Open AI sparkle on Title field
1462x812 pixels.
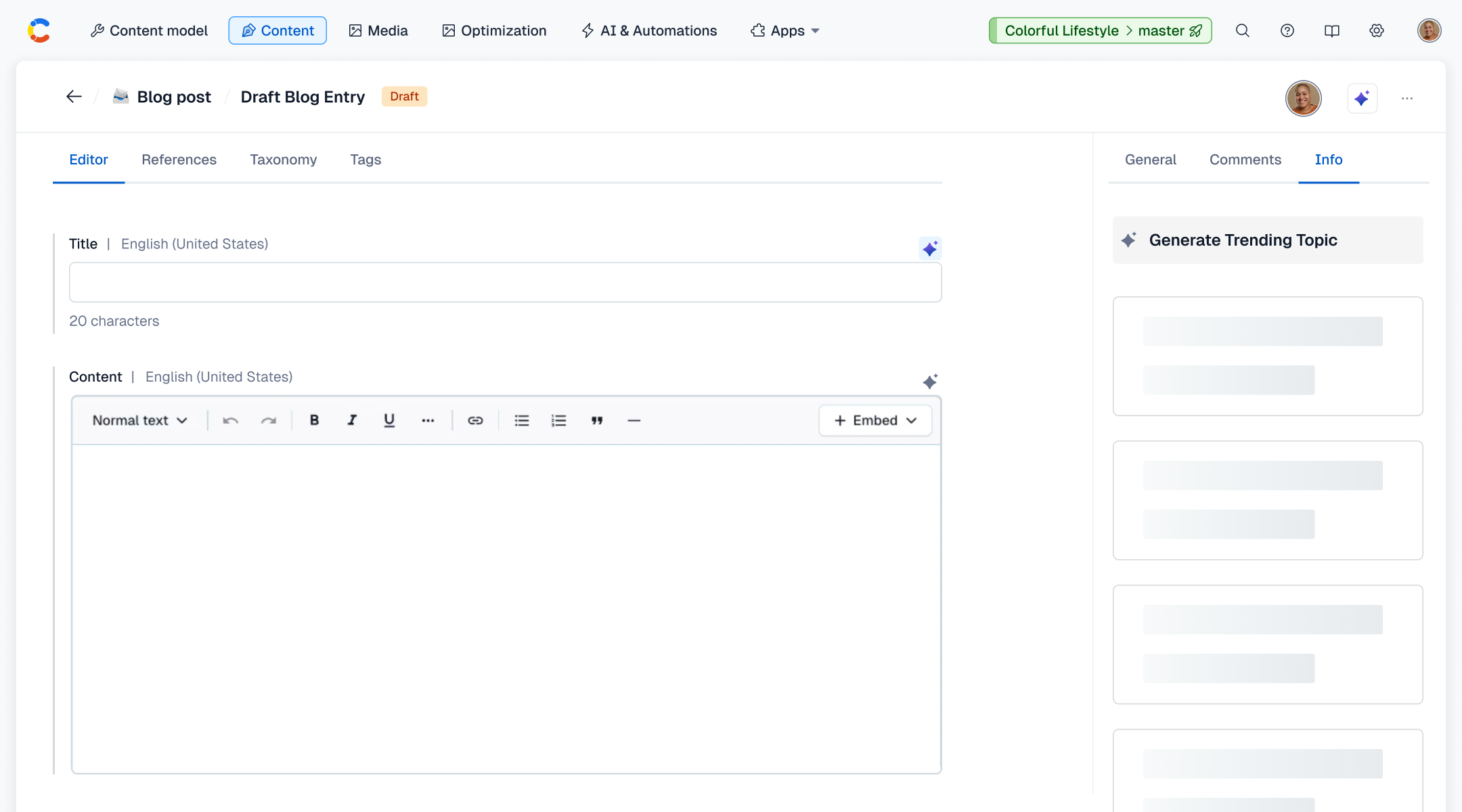930,248
